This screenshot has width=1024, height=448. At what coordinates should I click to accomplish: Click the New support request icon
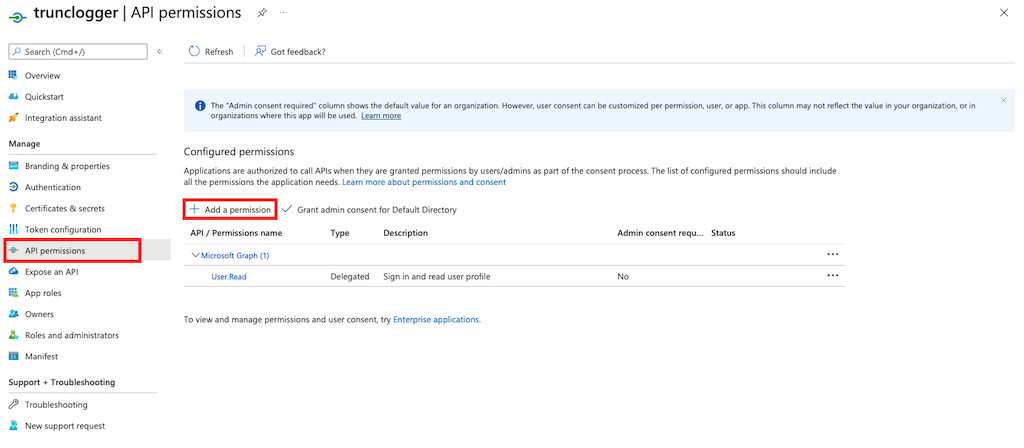click(13, 426)
